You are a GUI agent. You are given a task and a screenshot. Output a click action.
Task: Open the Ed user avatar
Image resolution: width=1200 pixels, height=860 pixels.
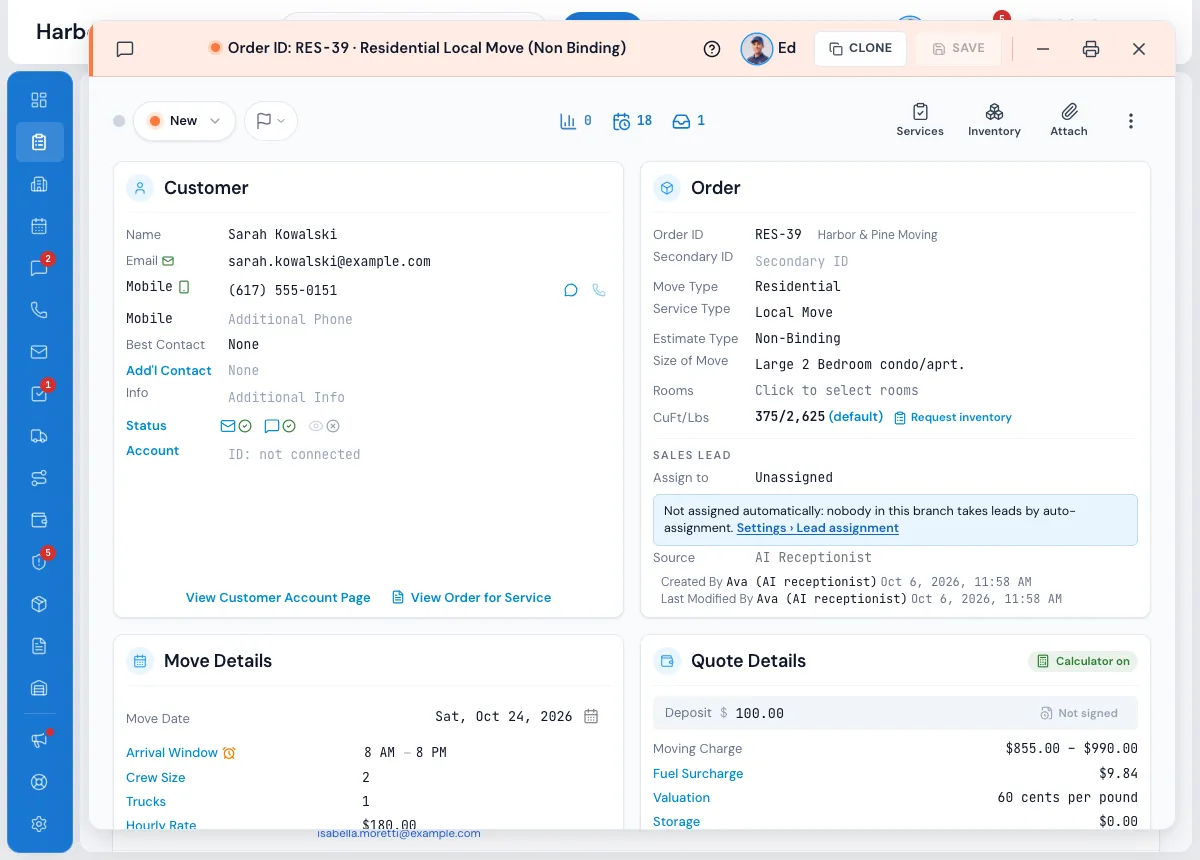coord(757,49)
